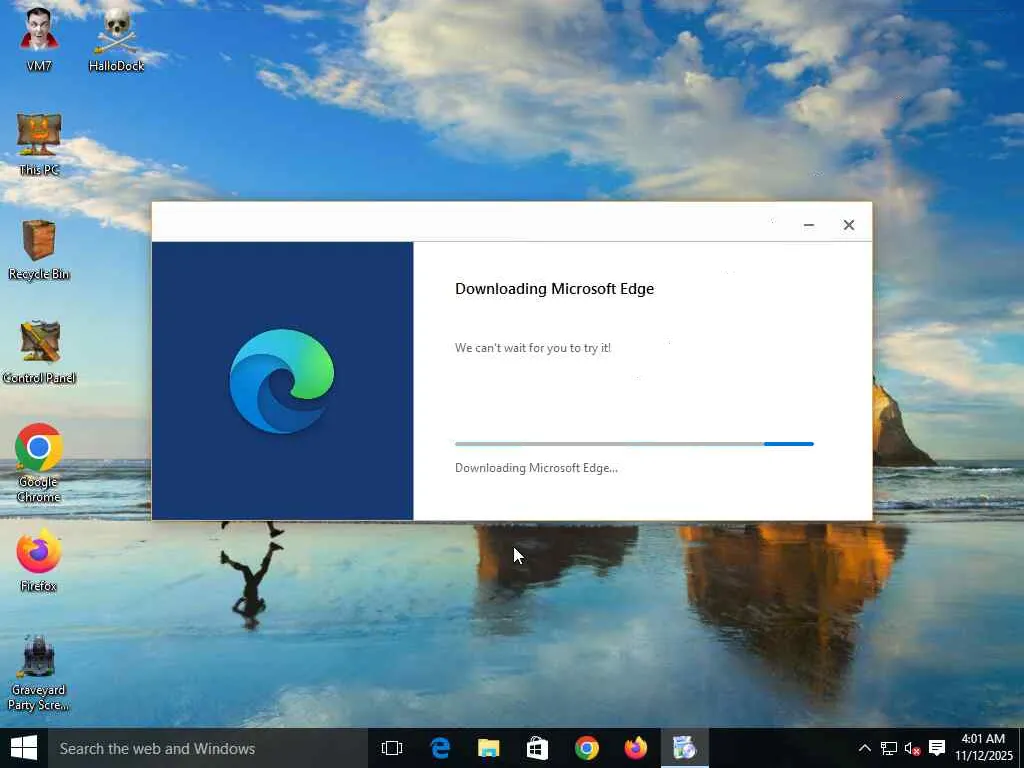Open Task View from the taskbar
This screenshot has width=1024, height=768.
click(x=392, y=748)
